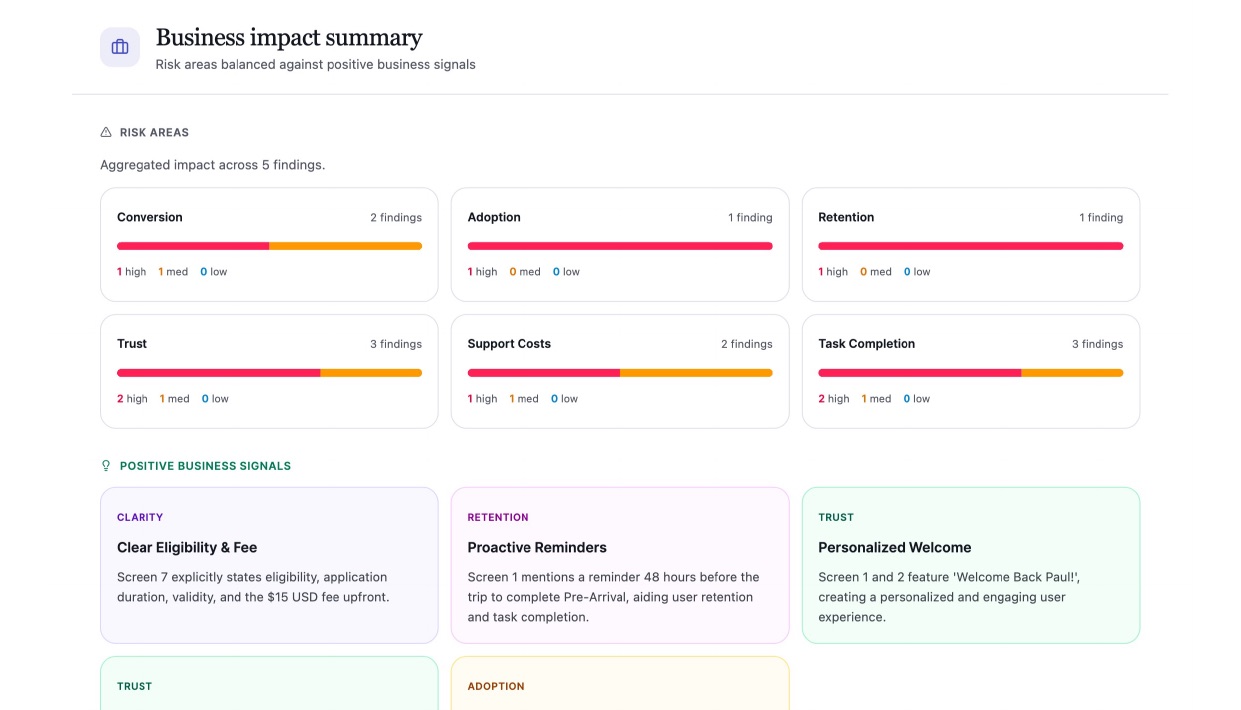Image resolution: width=1241 pixels, height=710 pixels.
Task: Click the Adoption severity bar
Action: (620, 246)
